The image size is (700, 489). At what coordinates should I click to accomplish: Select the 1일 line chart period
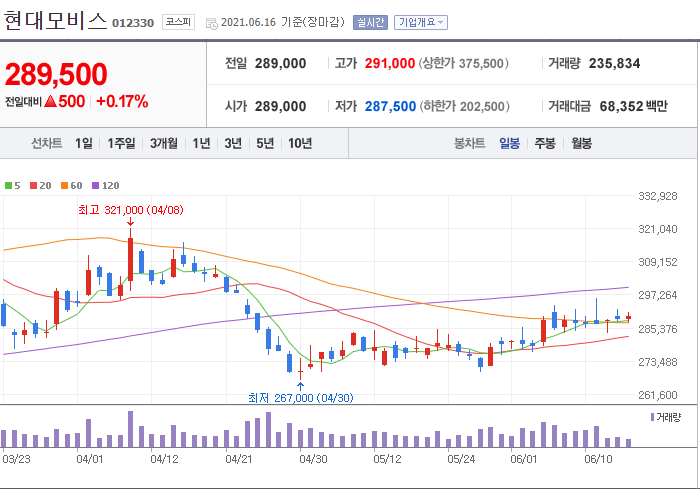click(x=83, y=143)
